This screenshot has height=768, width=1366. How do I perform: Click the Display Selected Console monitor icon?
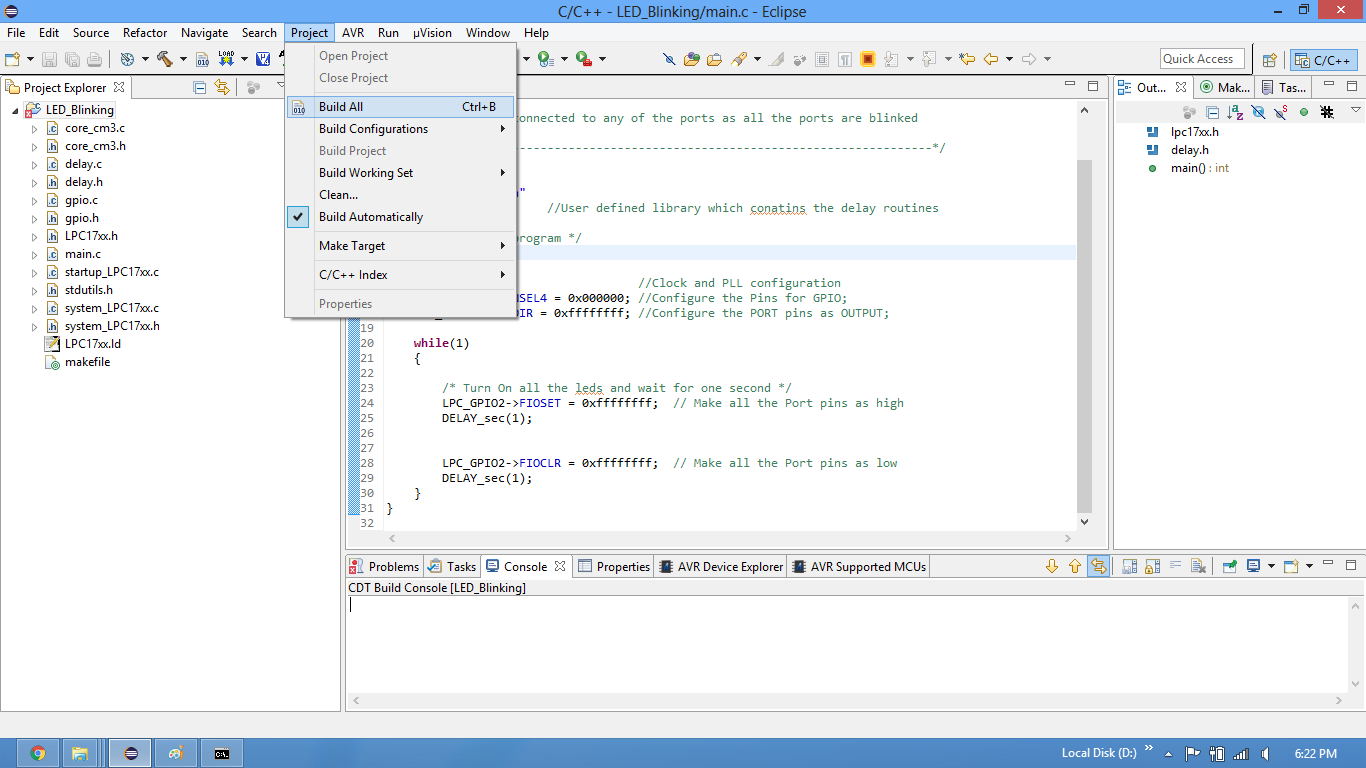point(1253,566)
